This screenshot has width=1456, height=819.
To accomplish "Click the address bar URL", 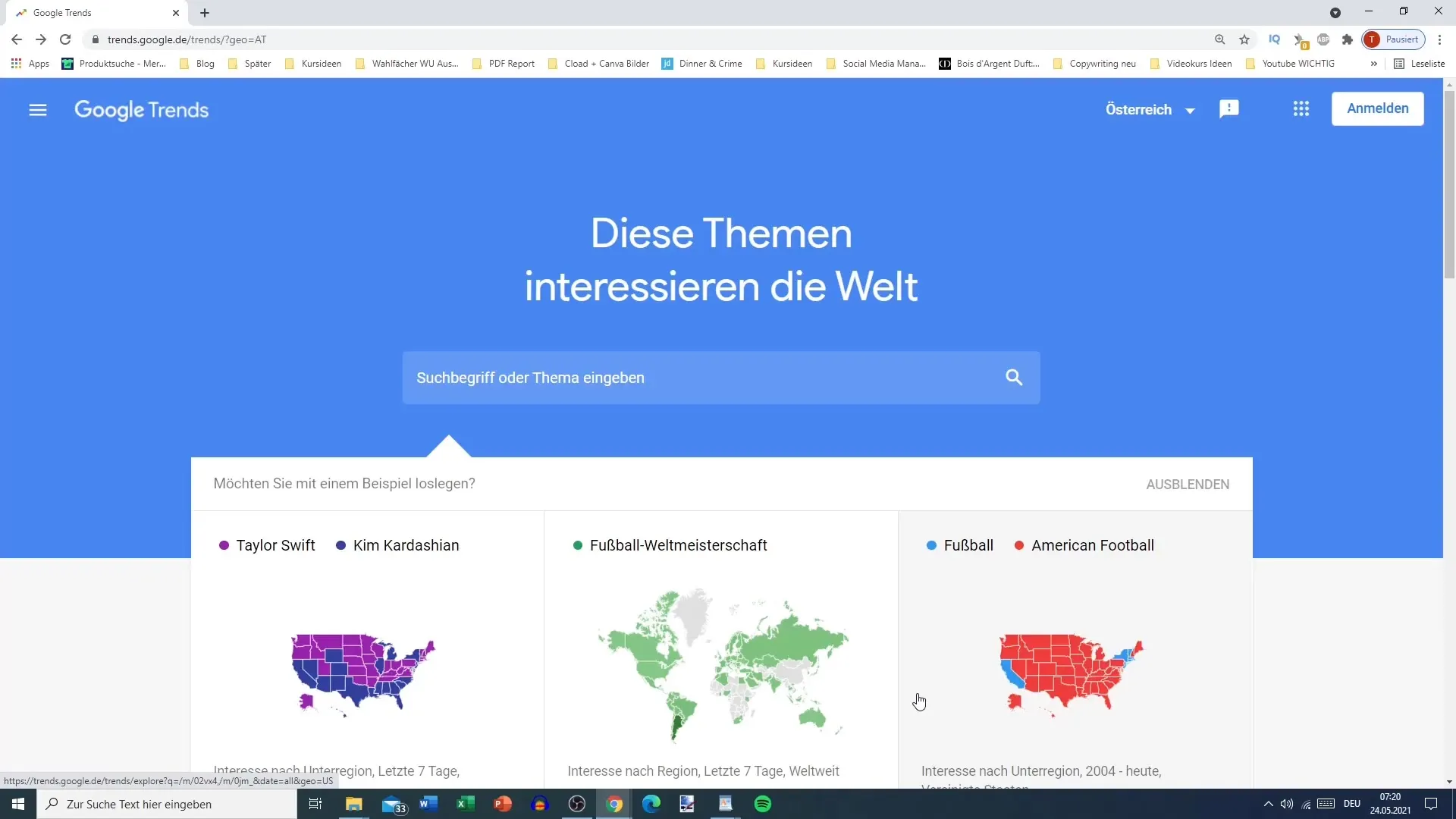I will [x=187, y=39].
